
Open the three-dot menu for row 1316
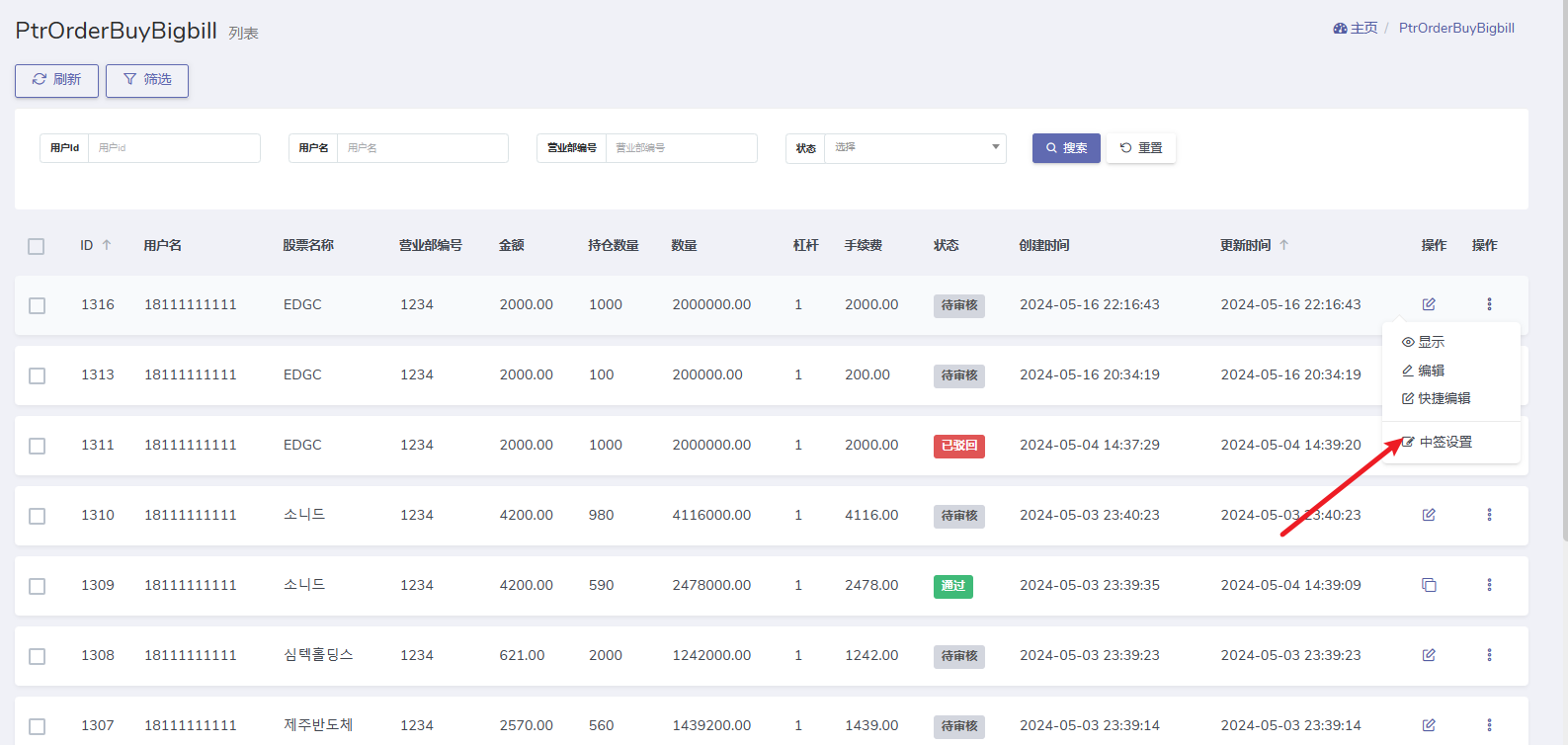1489,304
